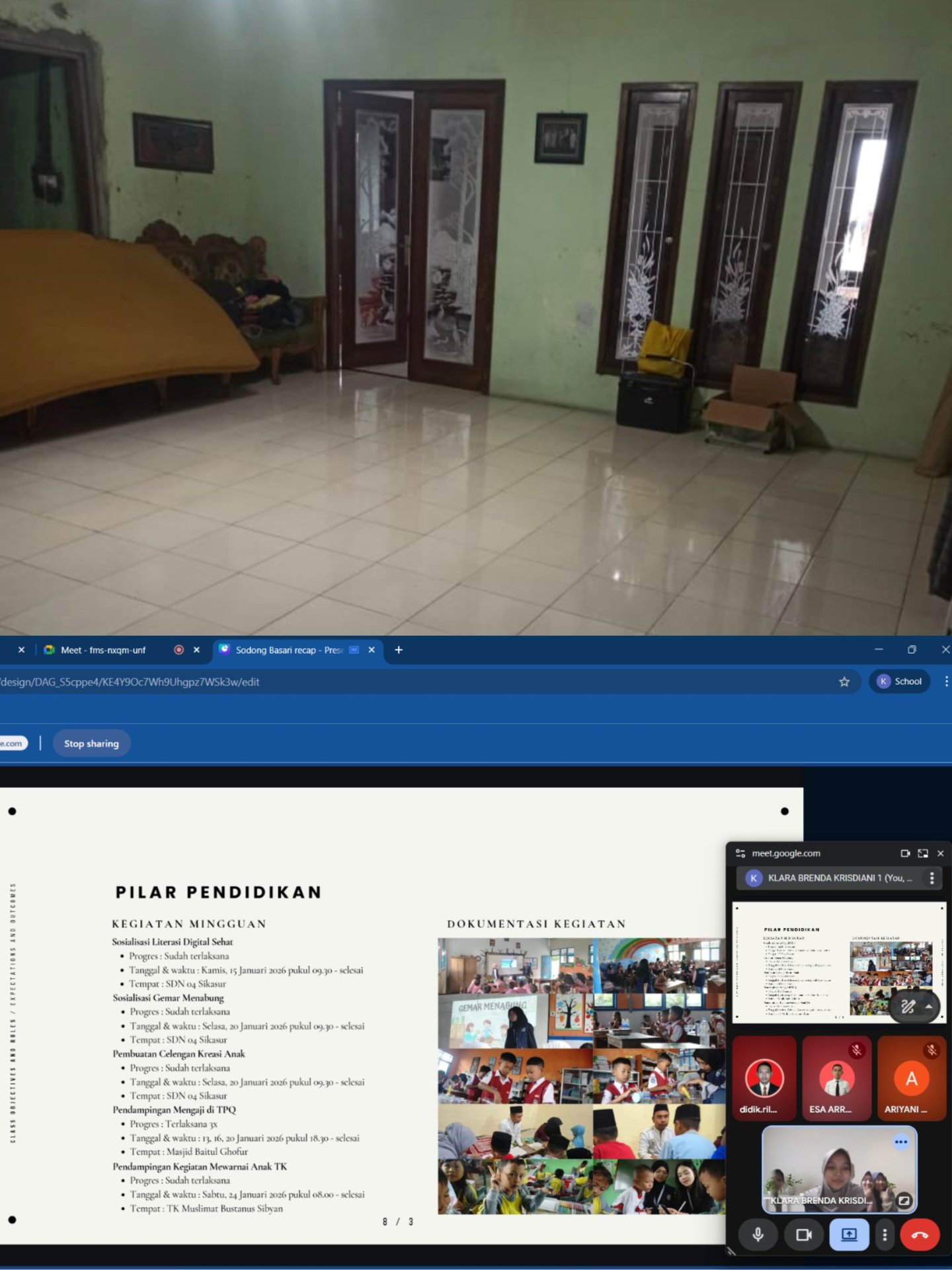Open the three-dot menu beside Klara's name
The height and width of the screenshot is (1270, 952).
pos(932,878)
